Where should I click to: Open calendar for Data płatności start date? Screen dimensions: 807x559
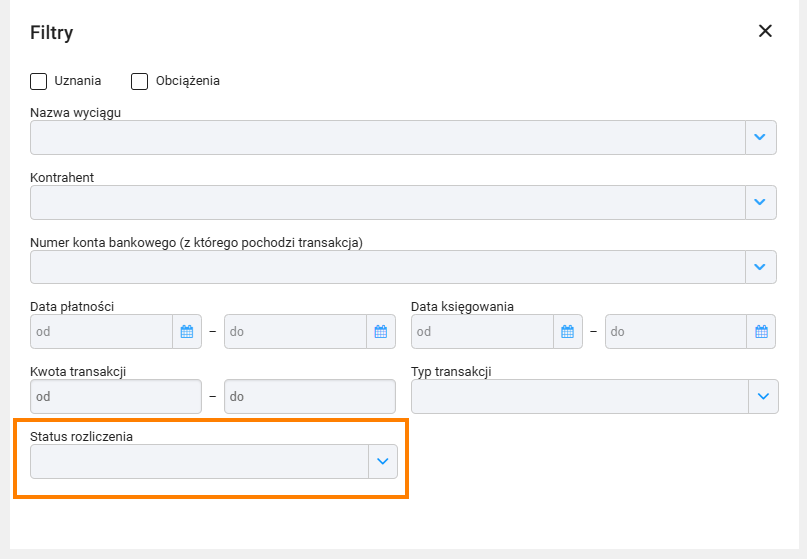coord(187,331)
